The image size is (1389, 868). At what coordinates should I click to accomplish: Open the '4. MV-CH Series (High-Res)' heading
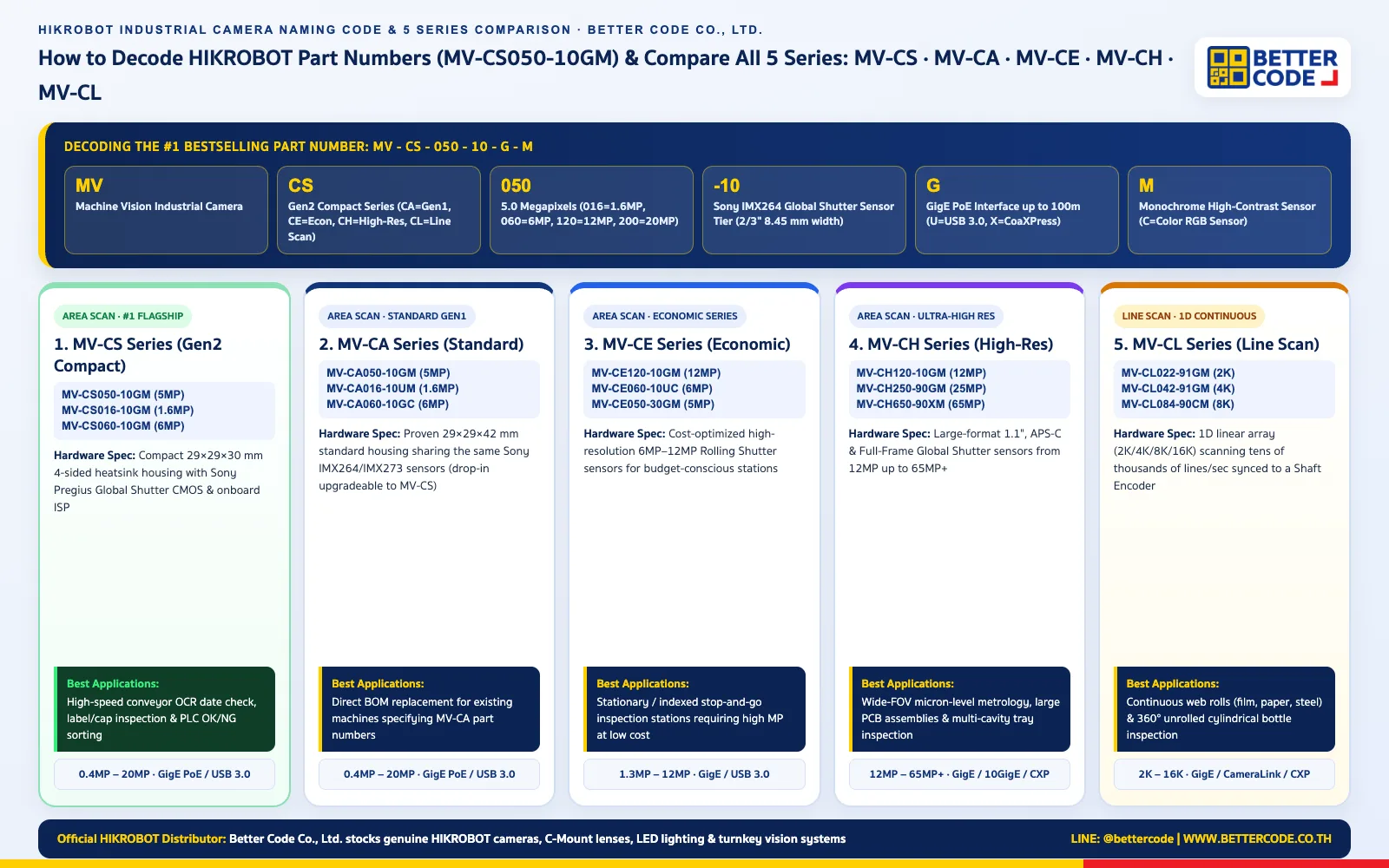click(951, 345)
